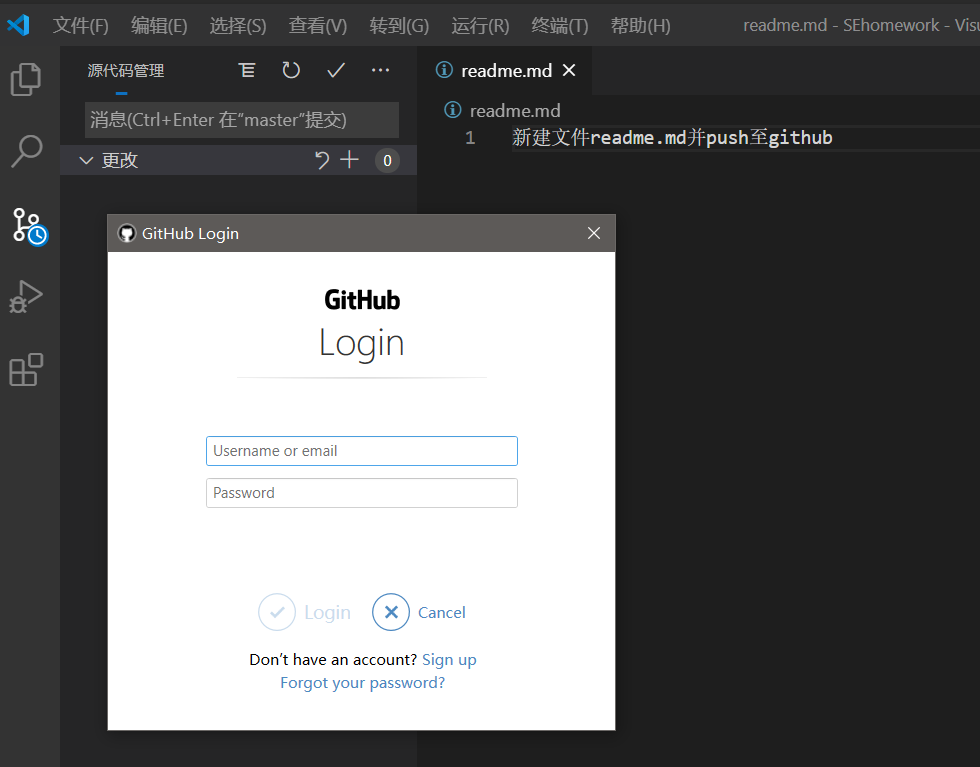Image resolution: width=980 pixels, height=767 pixels.
Task: Toggle view as tree in Source Control
Action: point(246,70)
